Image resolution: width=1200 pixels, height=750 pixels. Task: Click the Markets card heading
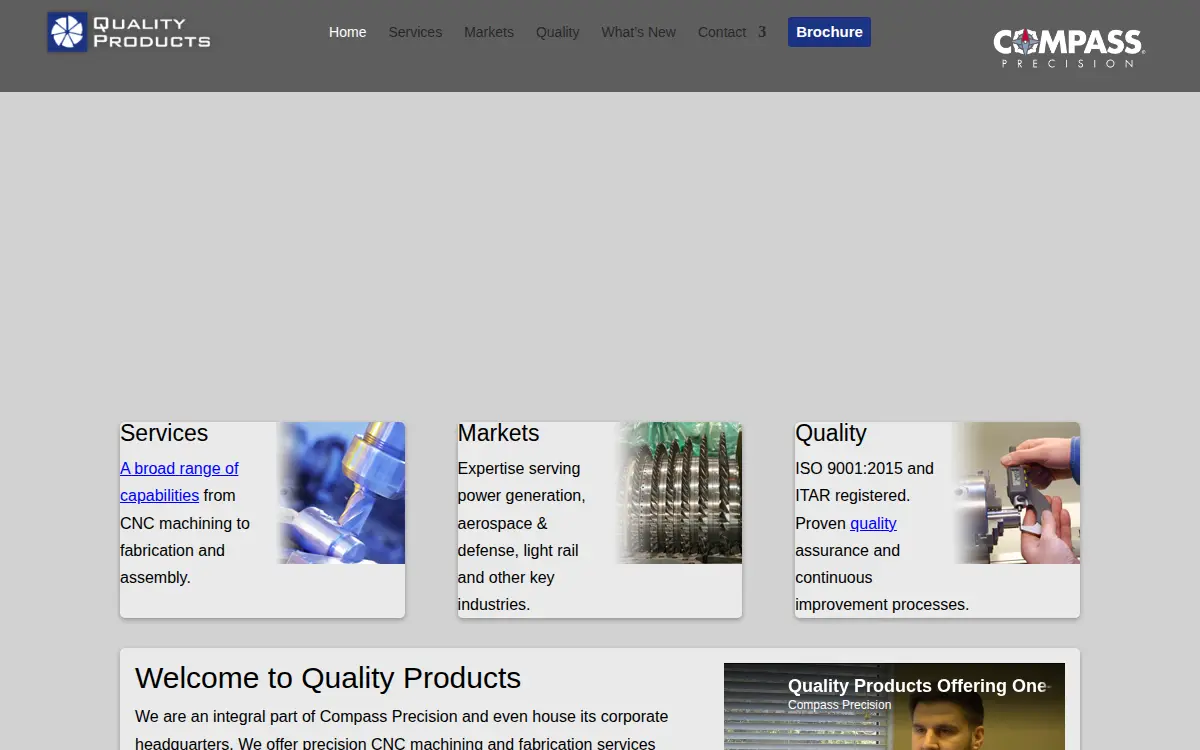click(x=498, y=433)
